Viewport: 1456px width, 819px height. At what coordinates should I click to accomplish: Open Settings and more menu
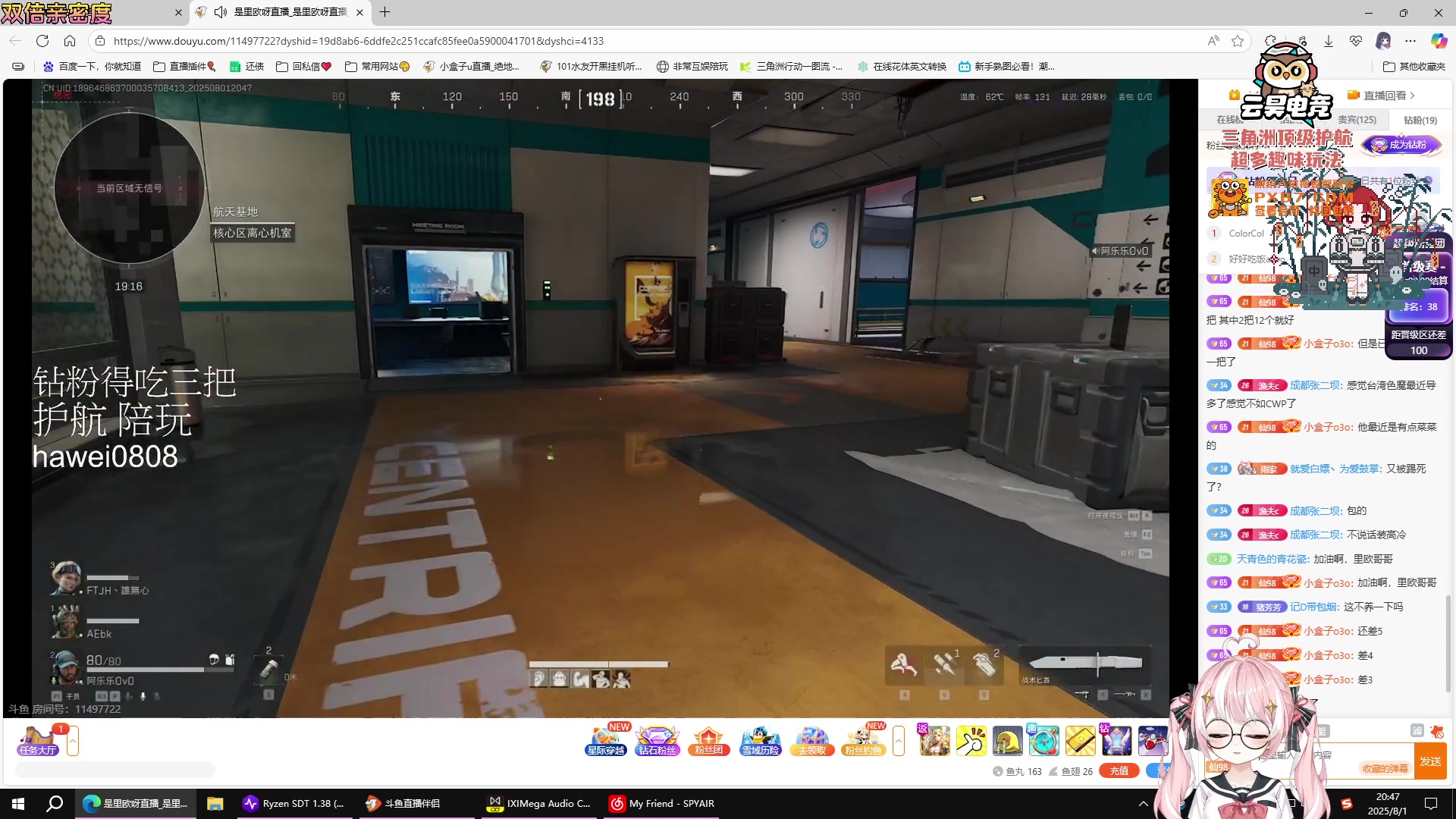[x=1410, y=41]
